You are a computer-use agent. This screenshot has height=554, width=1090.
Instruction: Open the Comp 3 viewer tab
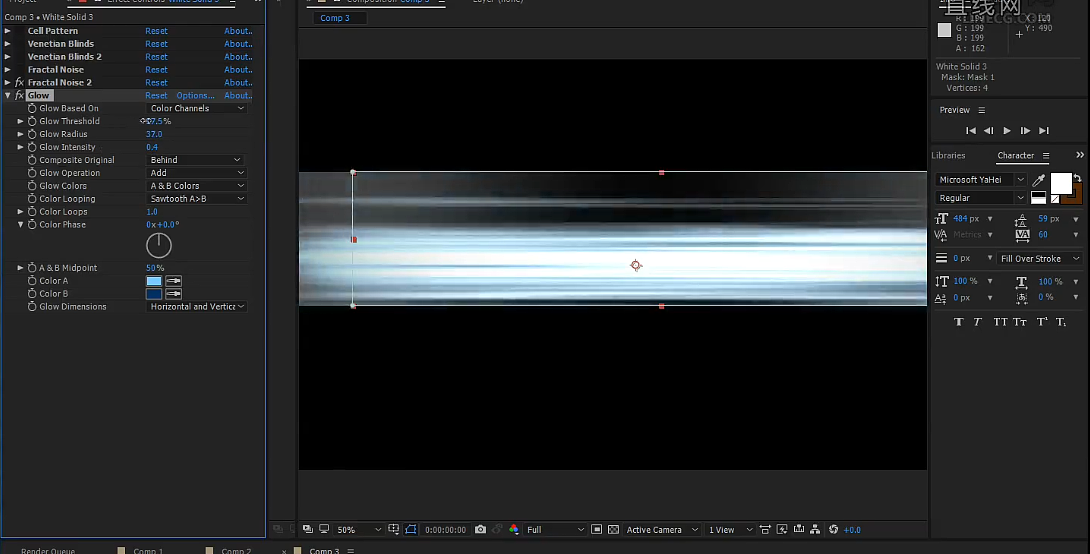335,18
